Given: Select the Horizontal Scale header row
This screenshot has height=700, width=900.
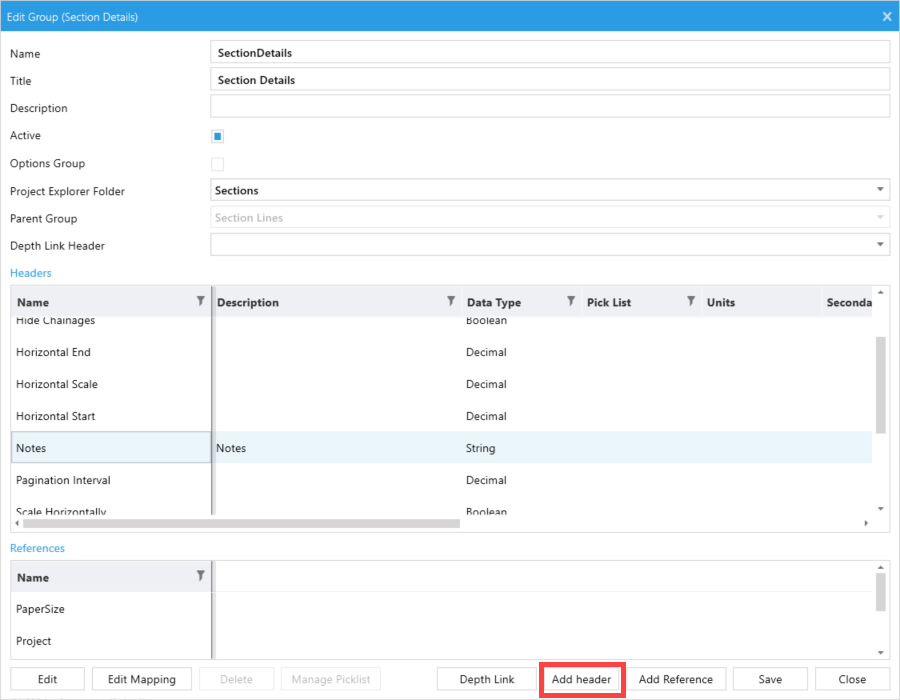Looking at the screenshot, I should (x=441, y=384).
